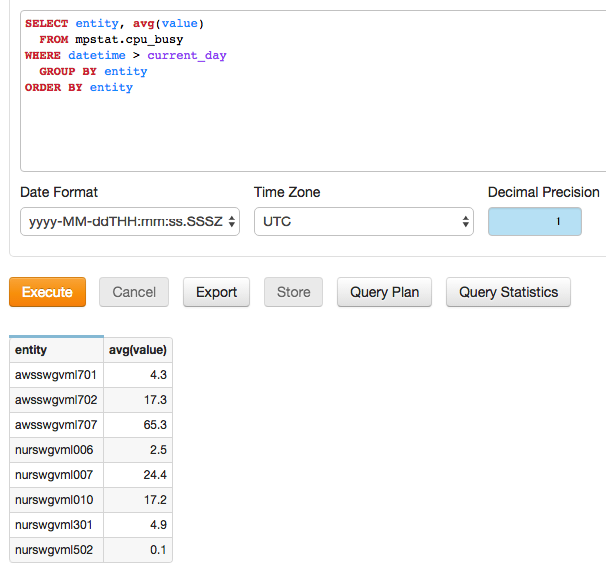Select cell nurswgvml010
This screenshot has height=575, width=606.
(x=56, y=500)
